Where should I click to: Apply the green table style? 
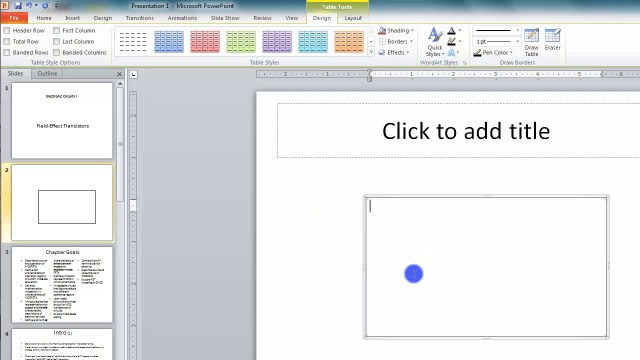[x=241, y=42]
